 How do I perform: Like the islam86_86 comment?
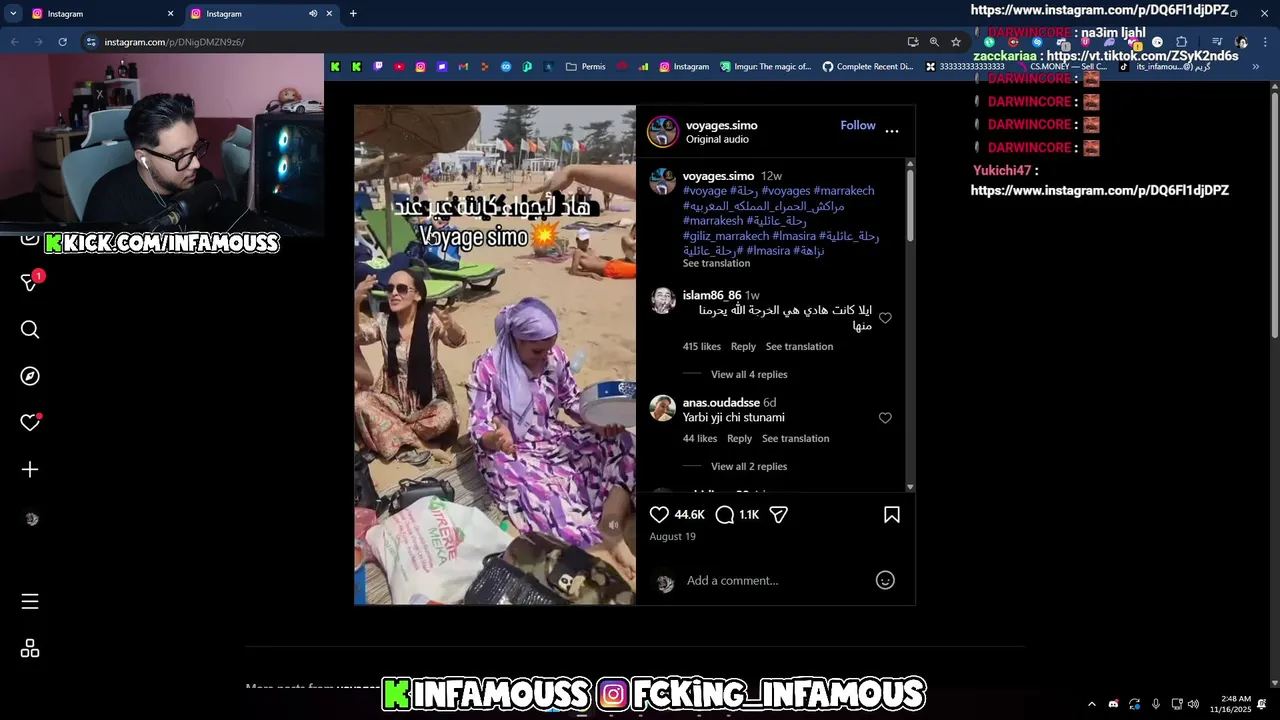click(x=885, y=318)
